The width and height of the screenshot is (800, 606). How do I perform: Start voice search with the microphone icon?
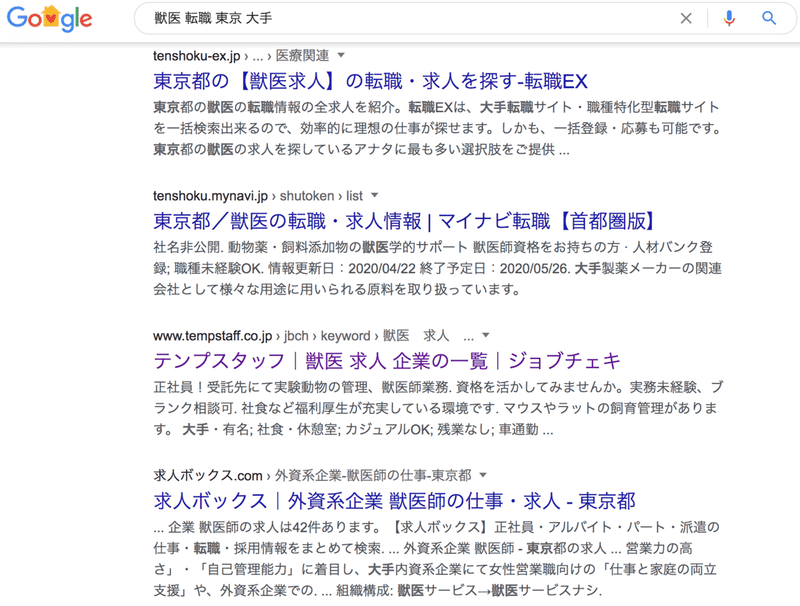(729, 18)
